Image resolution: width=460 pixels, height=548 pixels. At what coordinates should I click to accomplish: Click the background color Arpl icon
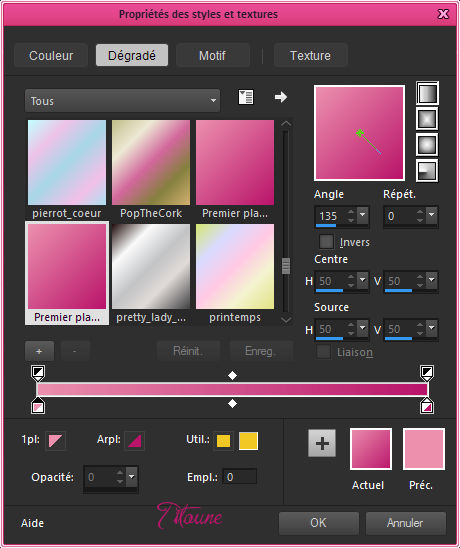point(135,441)
